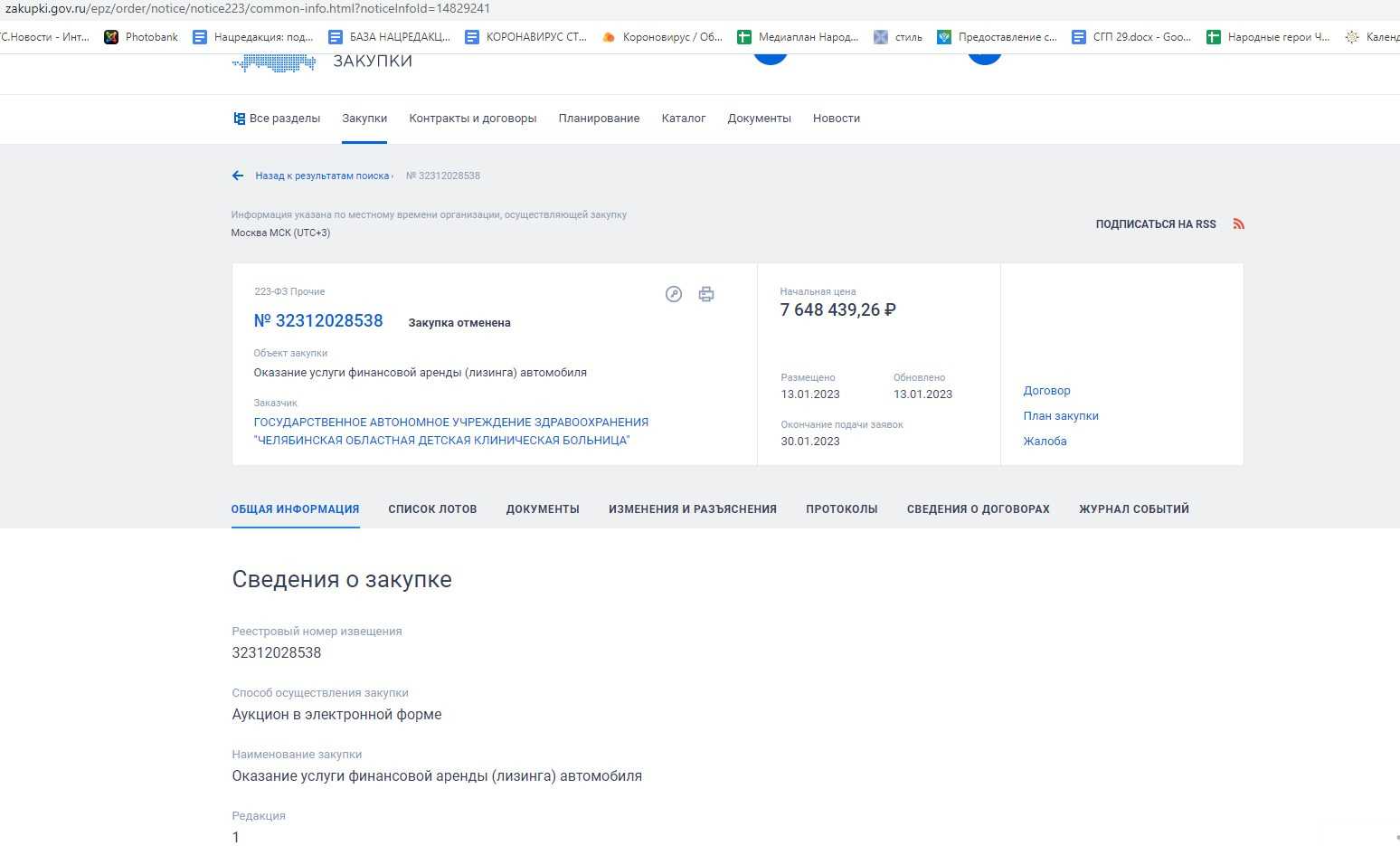Open 'Новости' in the top navigation
The image size is (1400, 846).
[837, 119]
